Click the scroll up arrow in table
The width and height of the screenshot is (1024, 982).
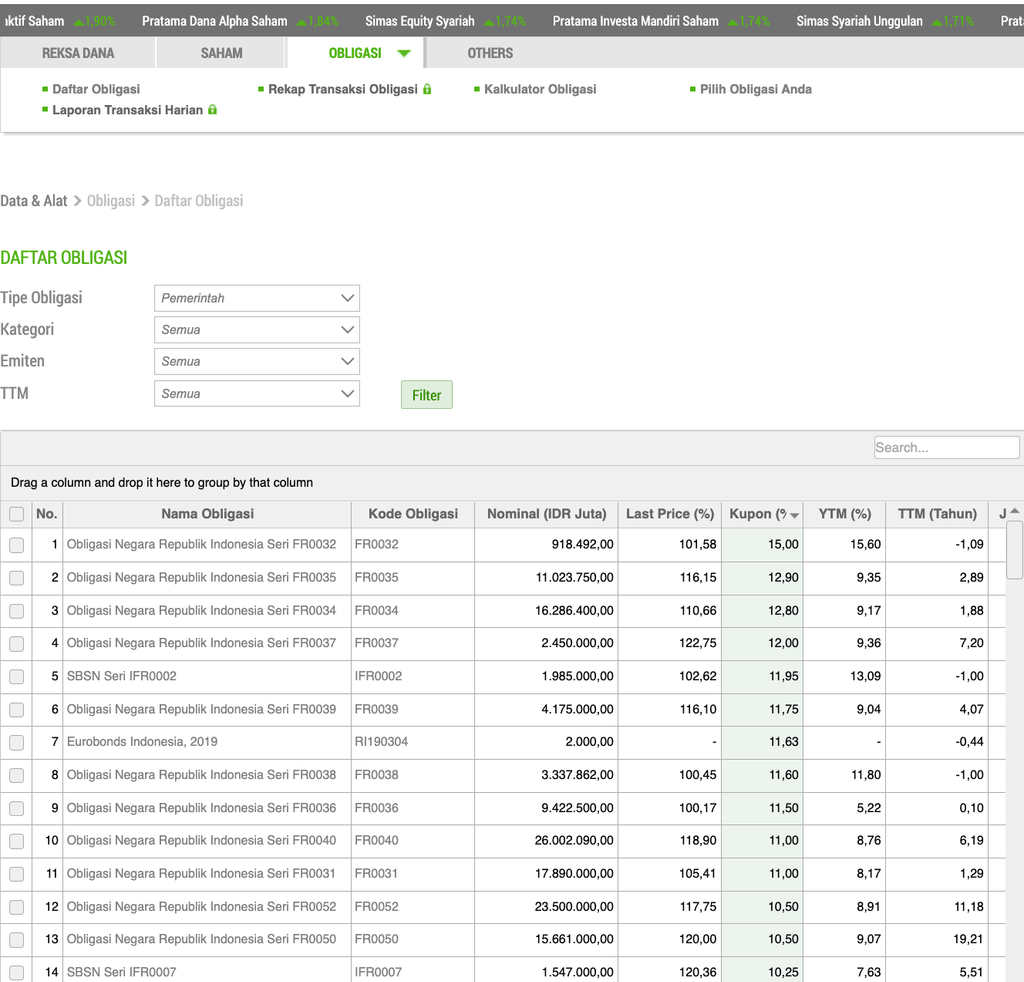pos(1015,512)
